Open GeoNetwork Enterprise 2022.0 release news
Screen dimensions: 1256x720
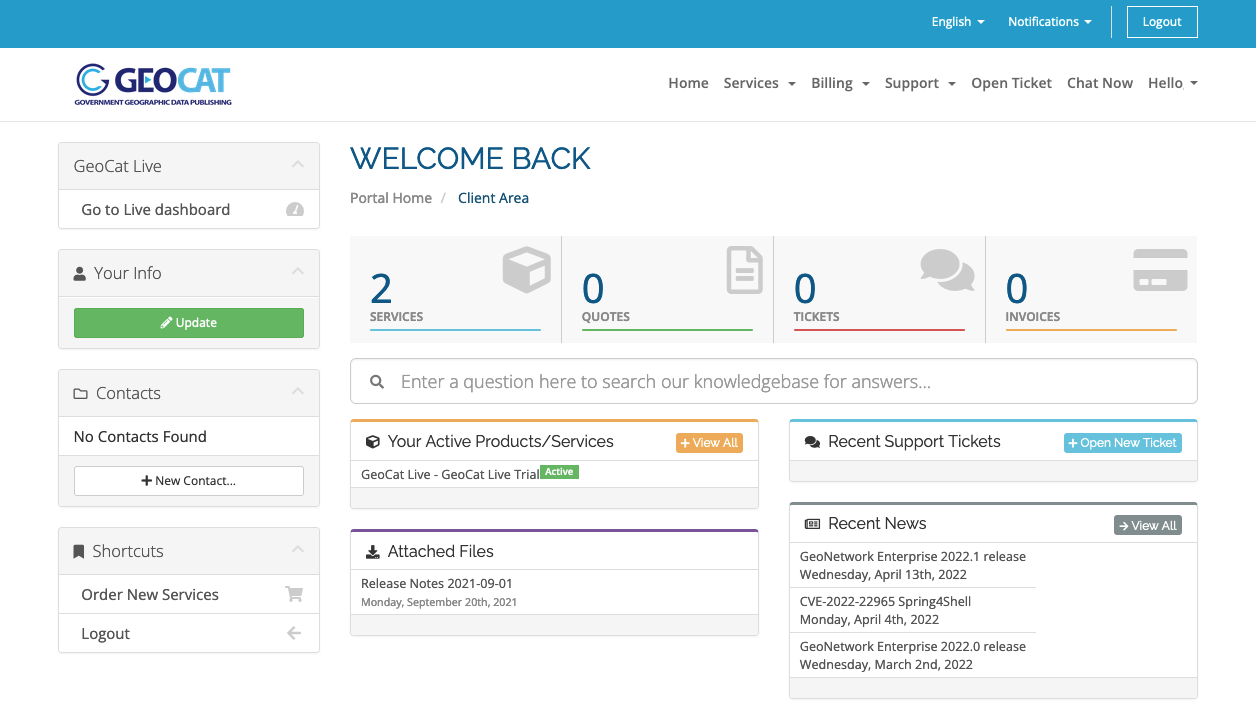click(x=913, y=655)
